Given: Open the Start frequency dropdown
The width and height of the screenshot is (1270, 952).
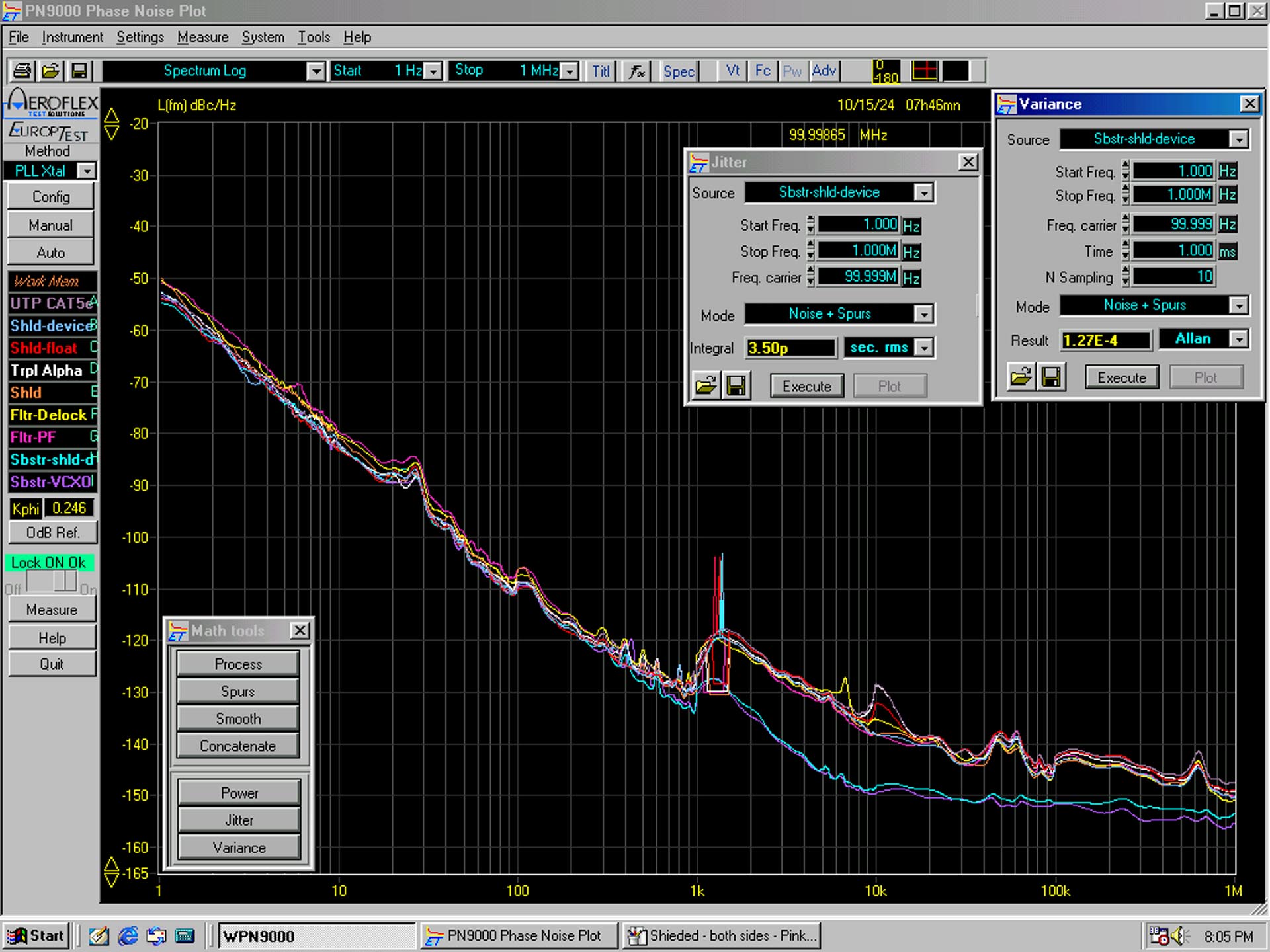Looking at the screenshot, I should pyautogui.click(x=433, y=71).
